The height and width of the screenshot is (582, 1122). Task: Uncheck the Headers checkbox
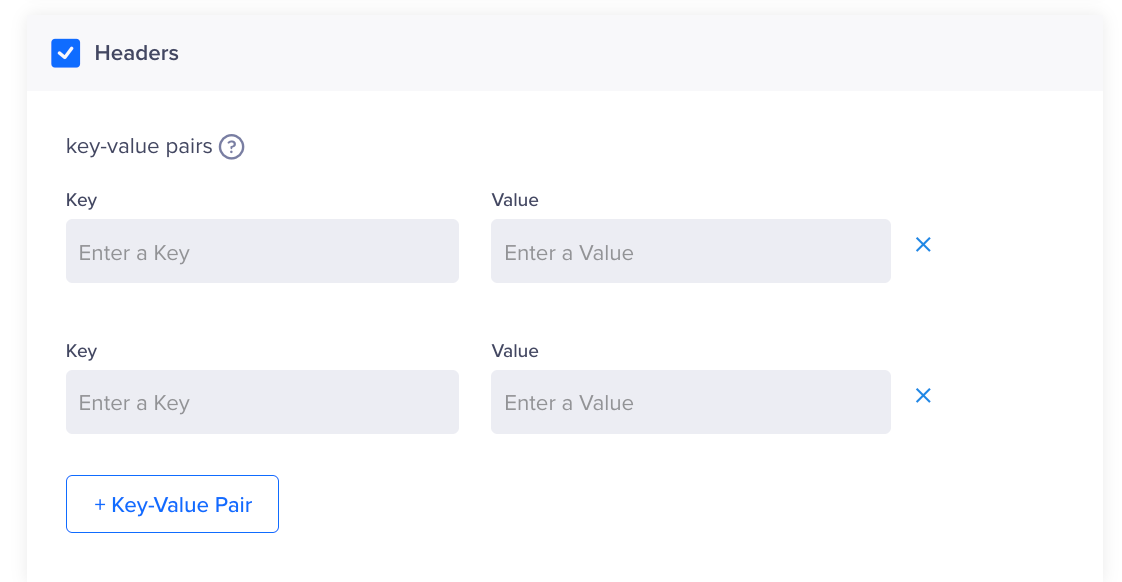pos(66,53)
